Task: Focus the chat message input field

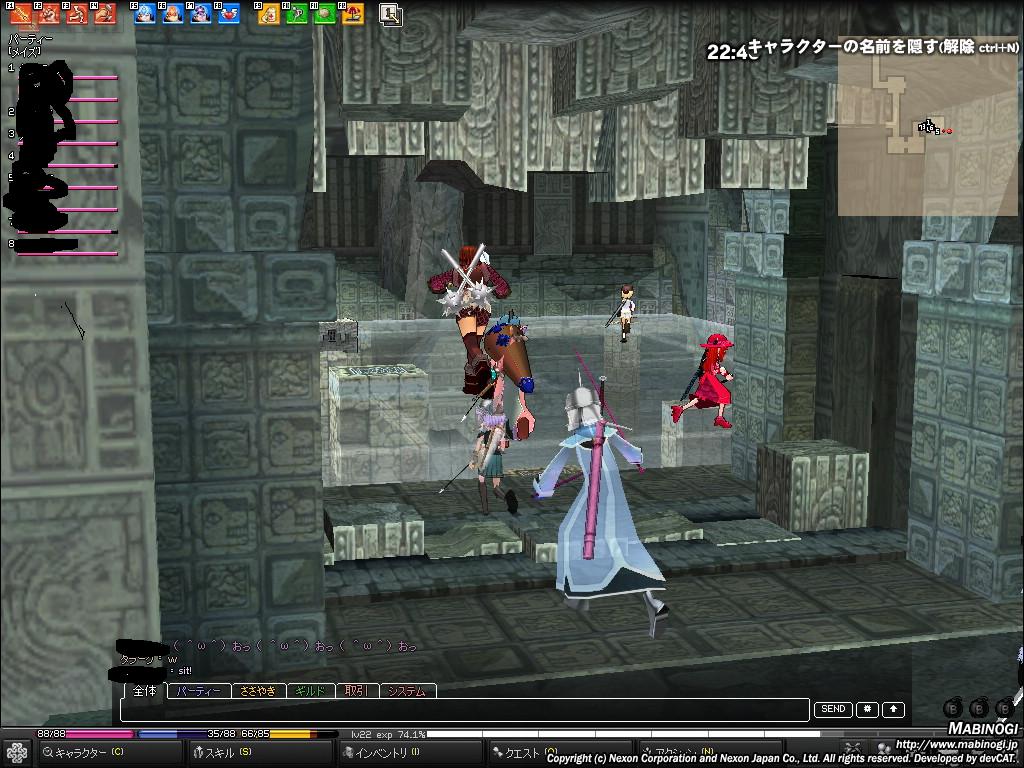Action: coord(465,711)
